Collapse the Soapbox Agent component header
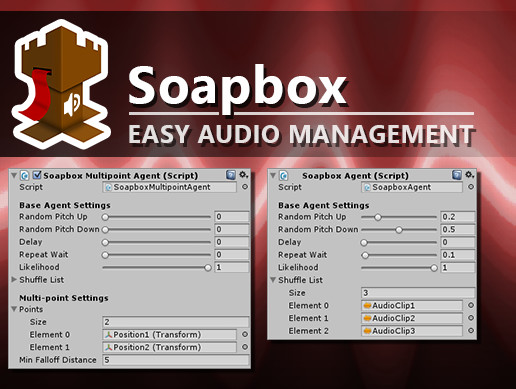 click(x=273, y=175)
